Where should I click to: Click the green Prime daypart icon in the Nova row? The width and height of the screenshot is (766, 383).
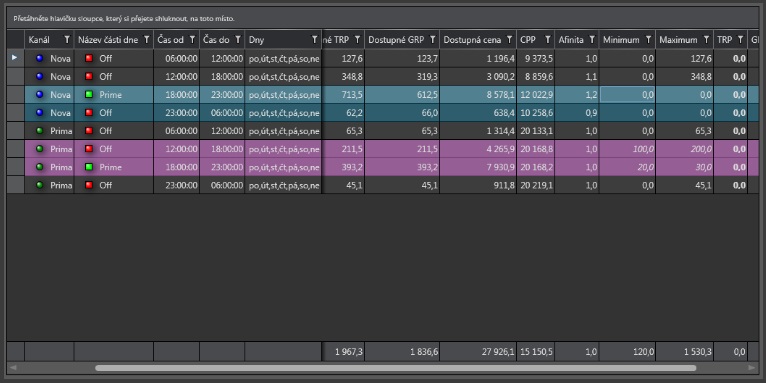[x=89, y=95]
